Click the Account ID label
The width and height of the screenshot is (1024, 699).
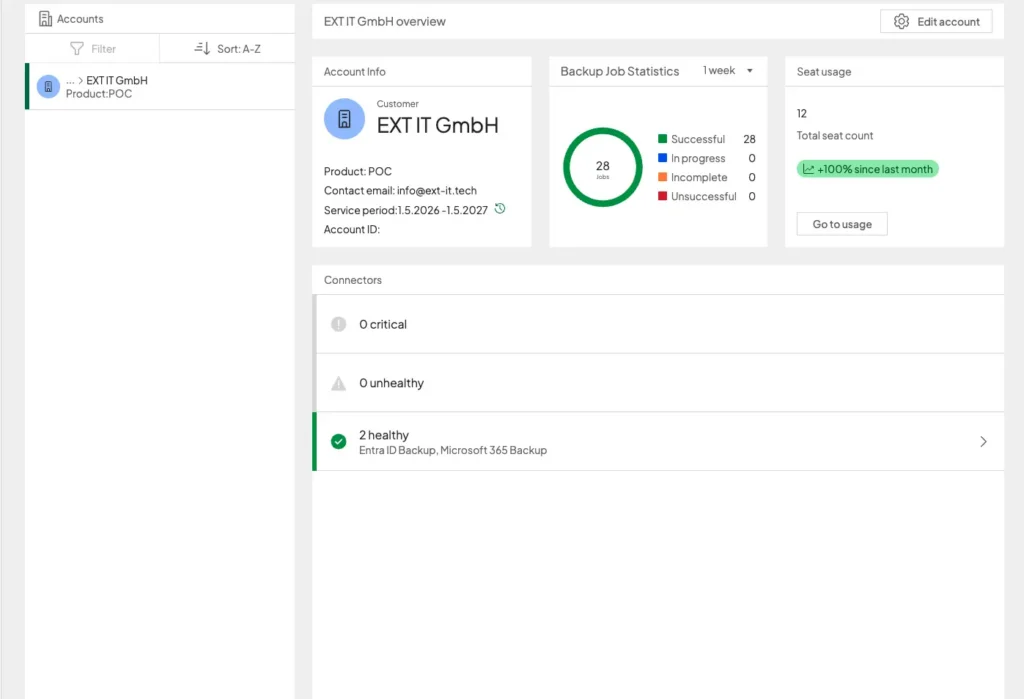[x=351, y=229]
